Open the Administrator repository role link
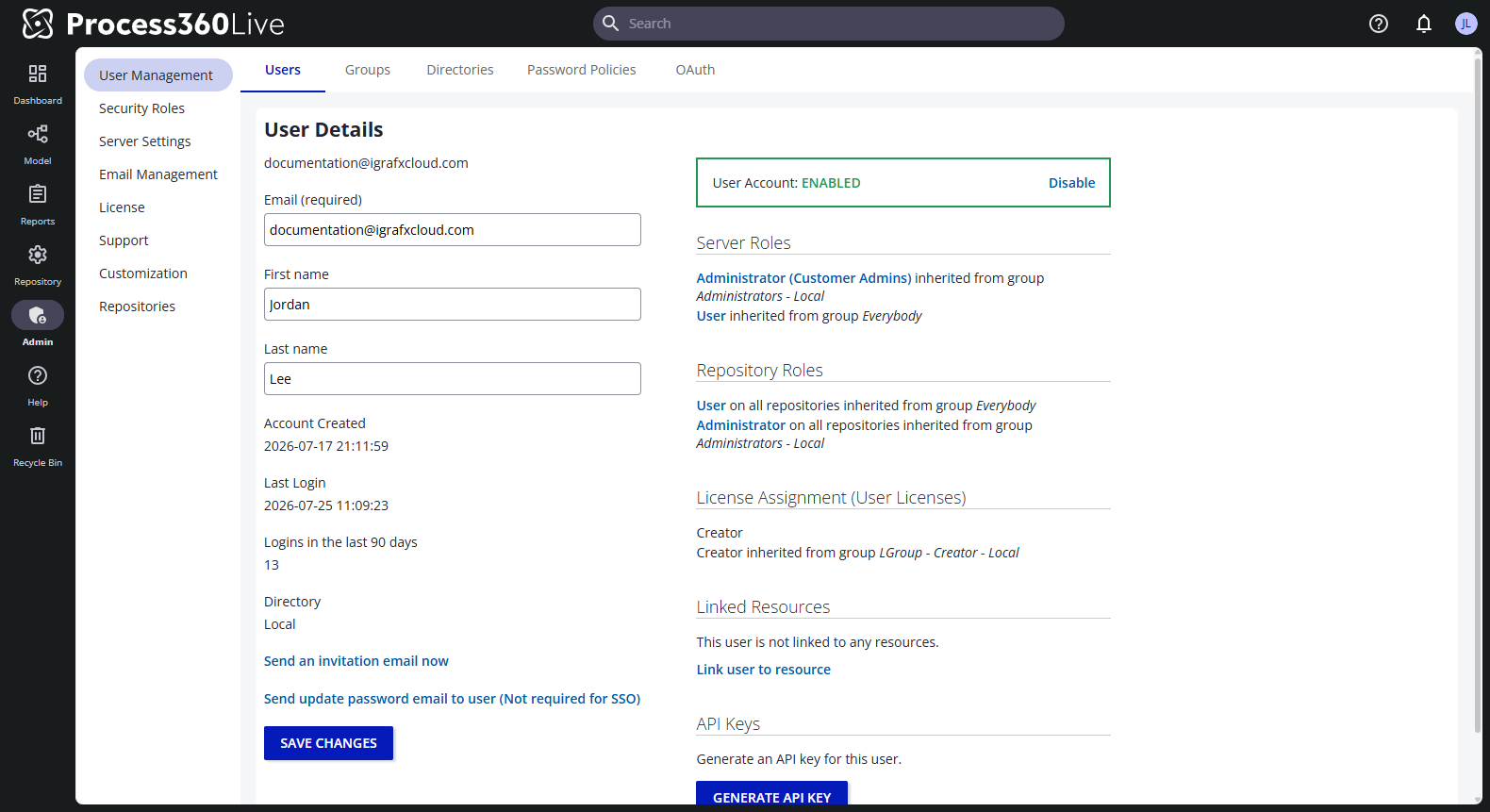The image size is (1490, 812). click(740, 425)
